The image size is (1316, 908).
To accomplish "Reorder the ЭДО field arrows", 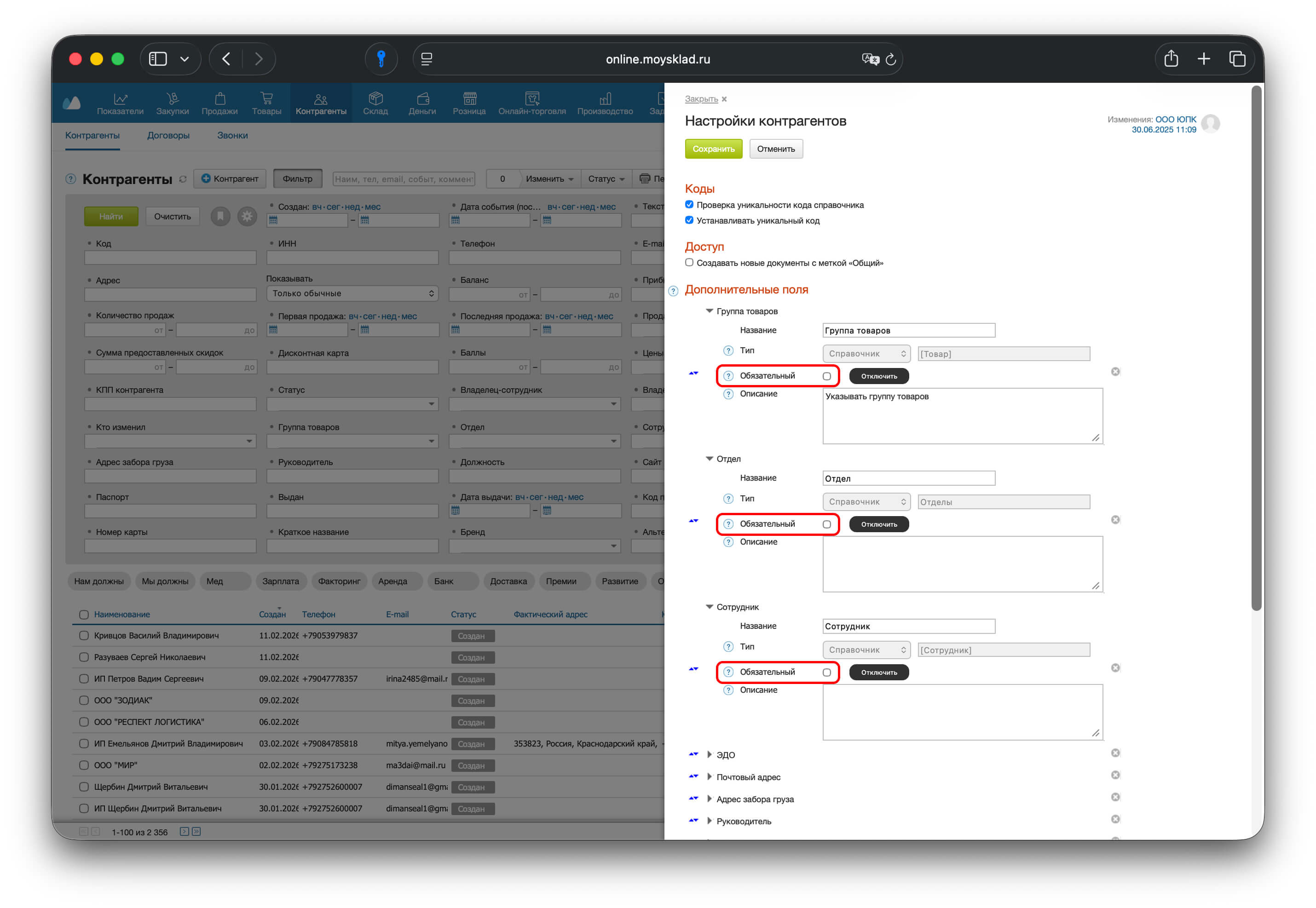I will click(x=693, y=754).
